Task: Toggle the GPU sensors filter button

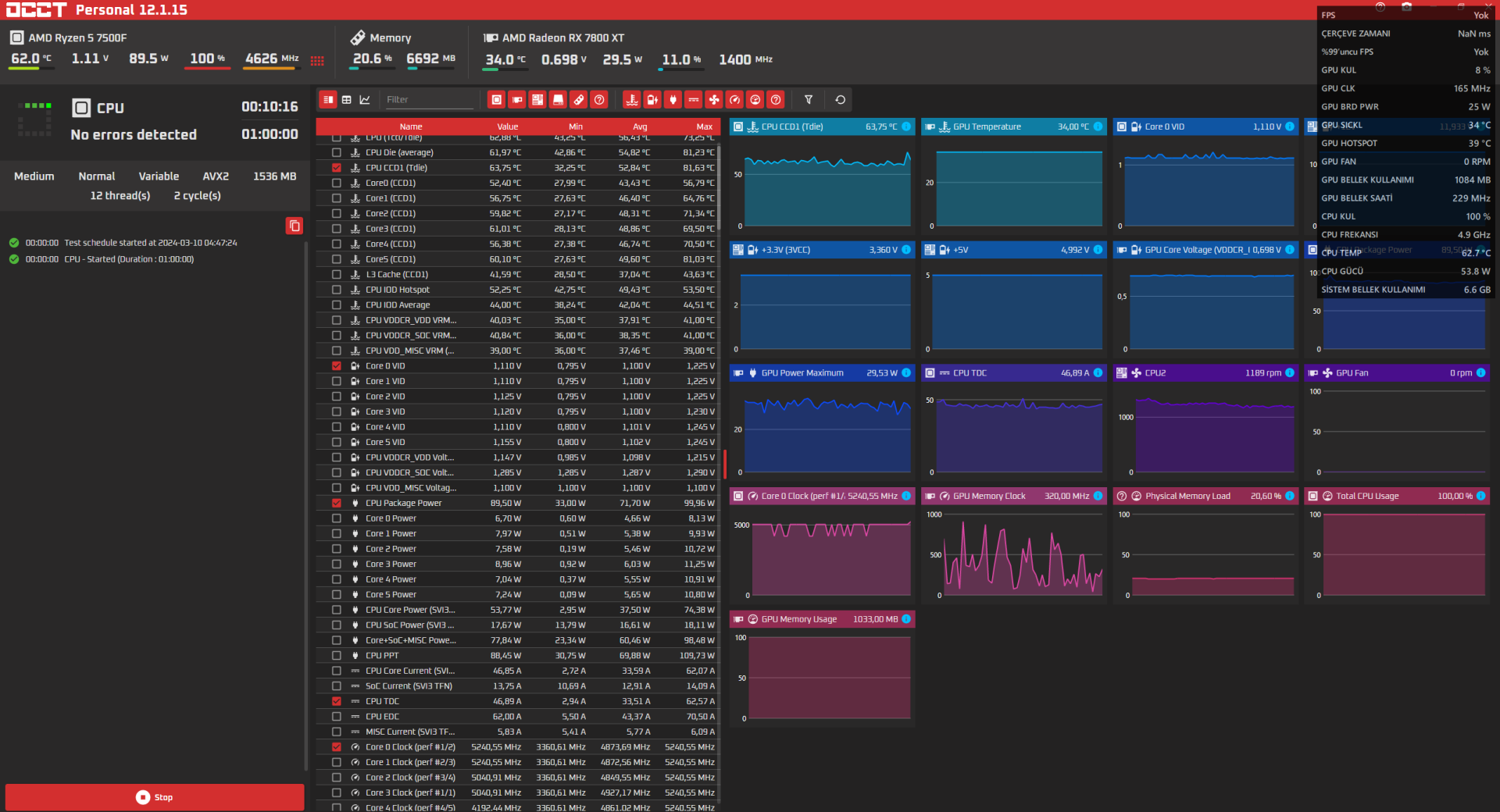Action: [x=517, y=100]
